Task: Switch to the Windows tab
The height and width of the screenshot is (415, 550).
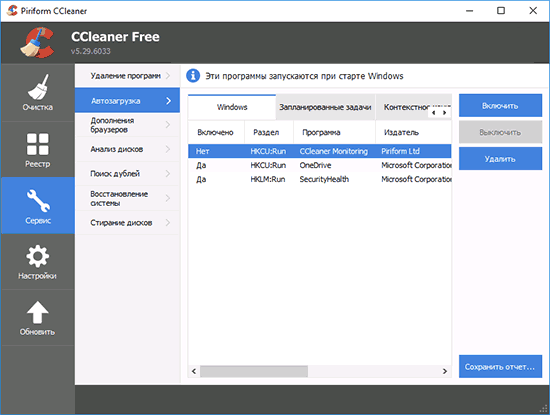Action: [232, 107]
